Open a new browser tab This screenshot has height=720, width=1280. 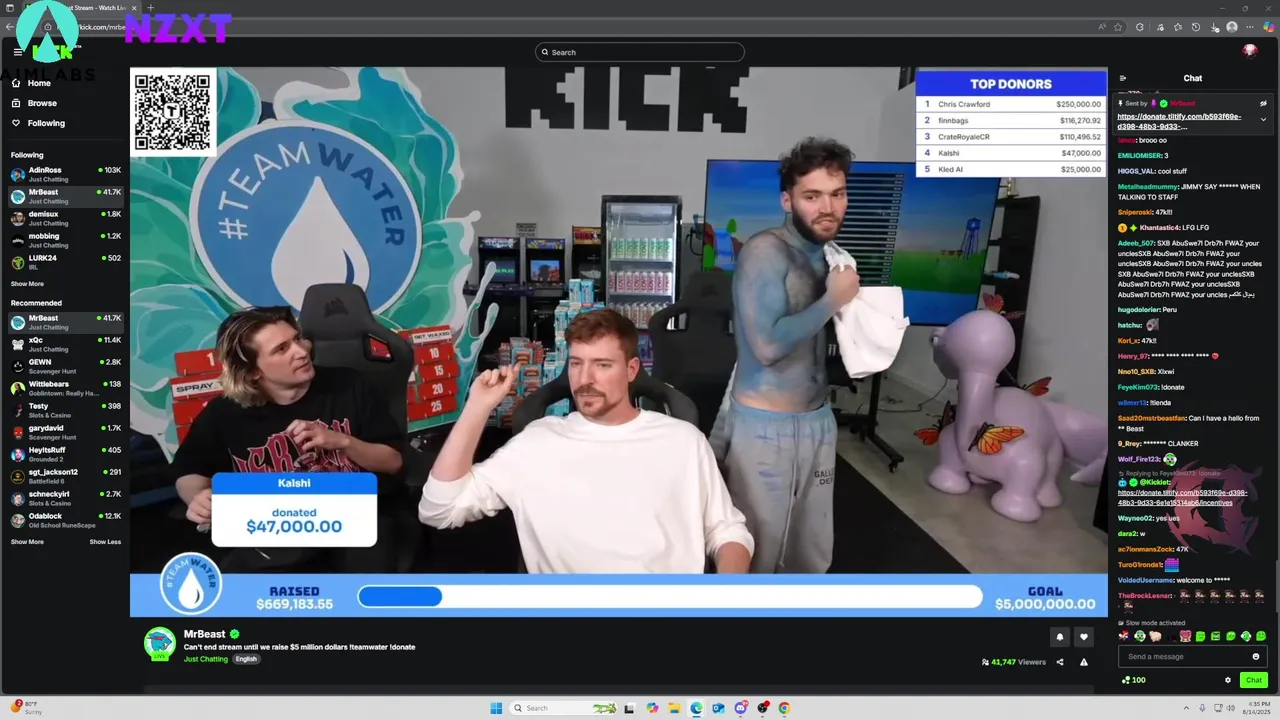(x=151, y=8)
